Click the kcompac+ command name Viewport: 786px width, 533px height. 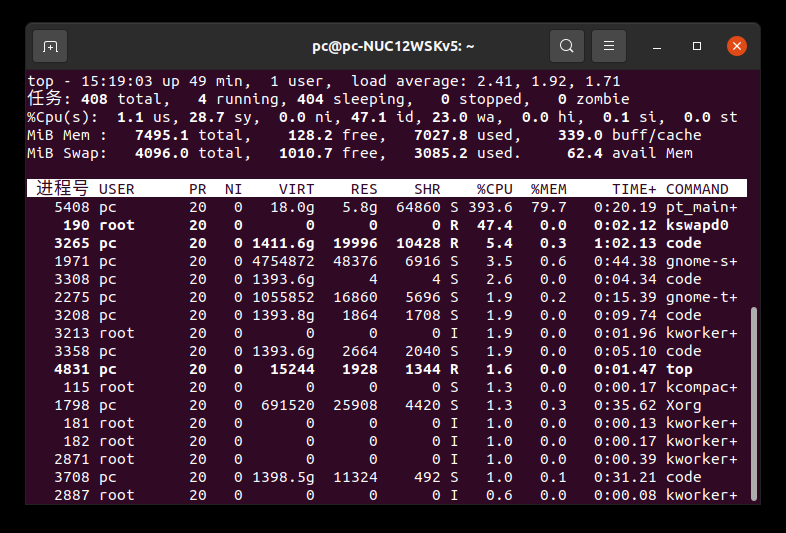pos(702,387)
